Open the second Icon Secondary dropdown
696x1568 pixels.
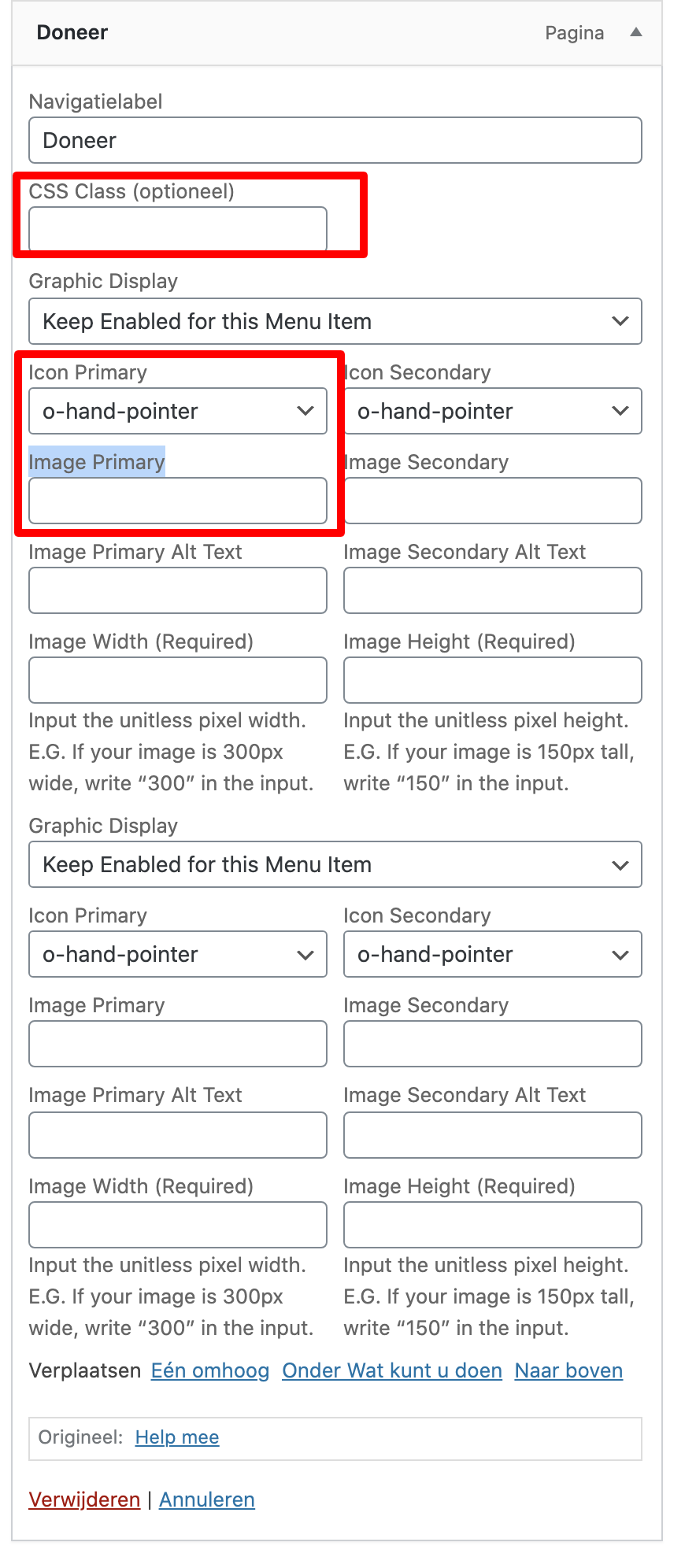[x=493, y=954]
